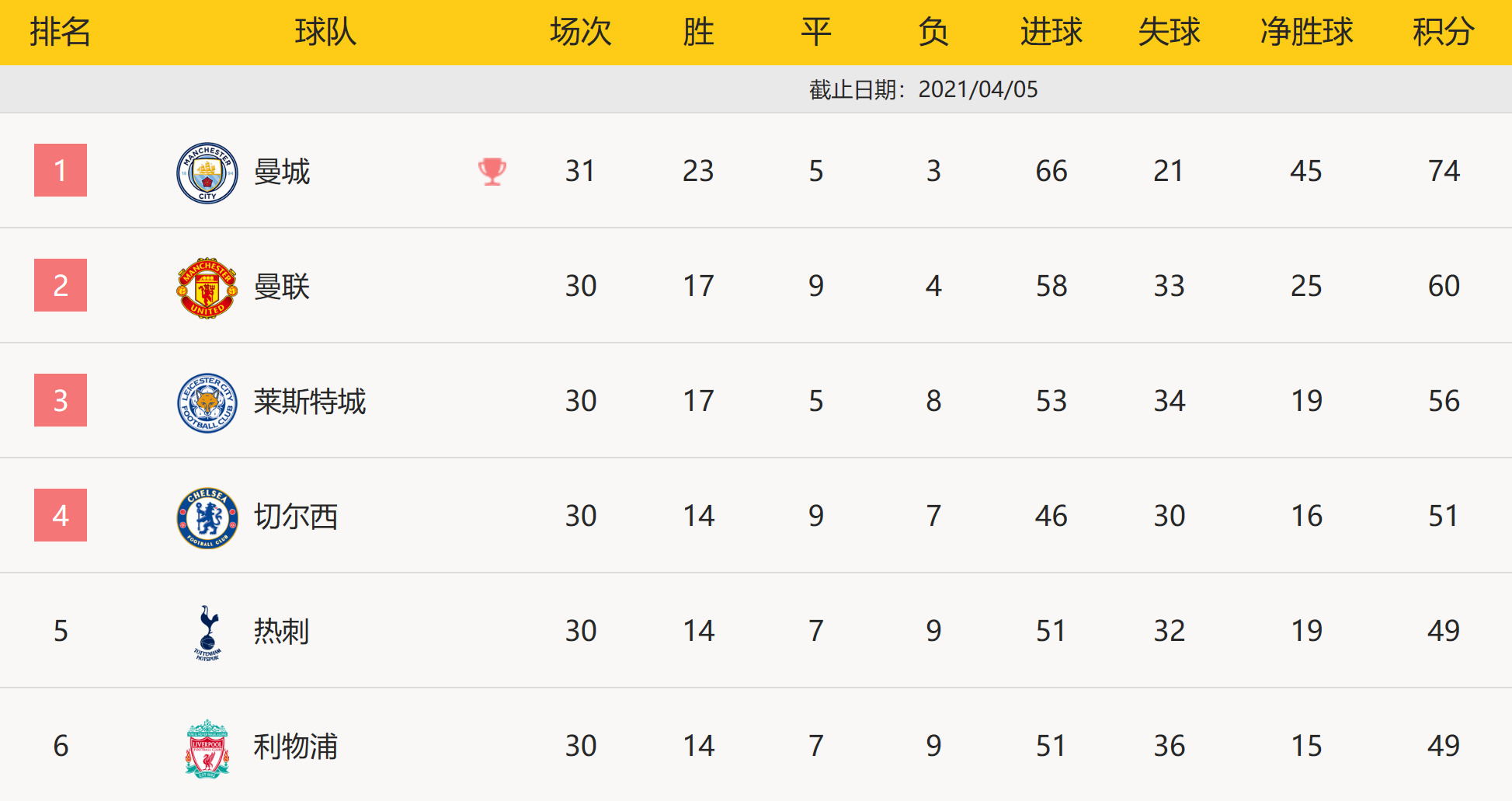Click the Manchester United club crest
This screenshot has height=801, width=1512.
207,287
